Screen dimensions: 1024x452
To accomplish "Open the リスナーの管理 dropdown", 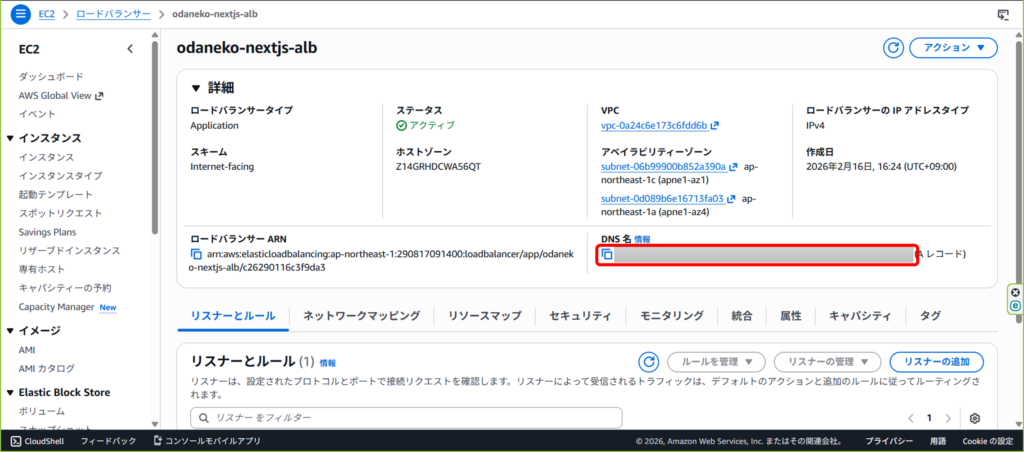I will coord(827,362).
